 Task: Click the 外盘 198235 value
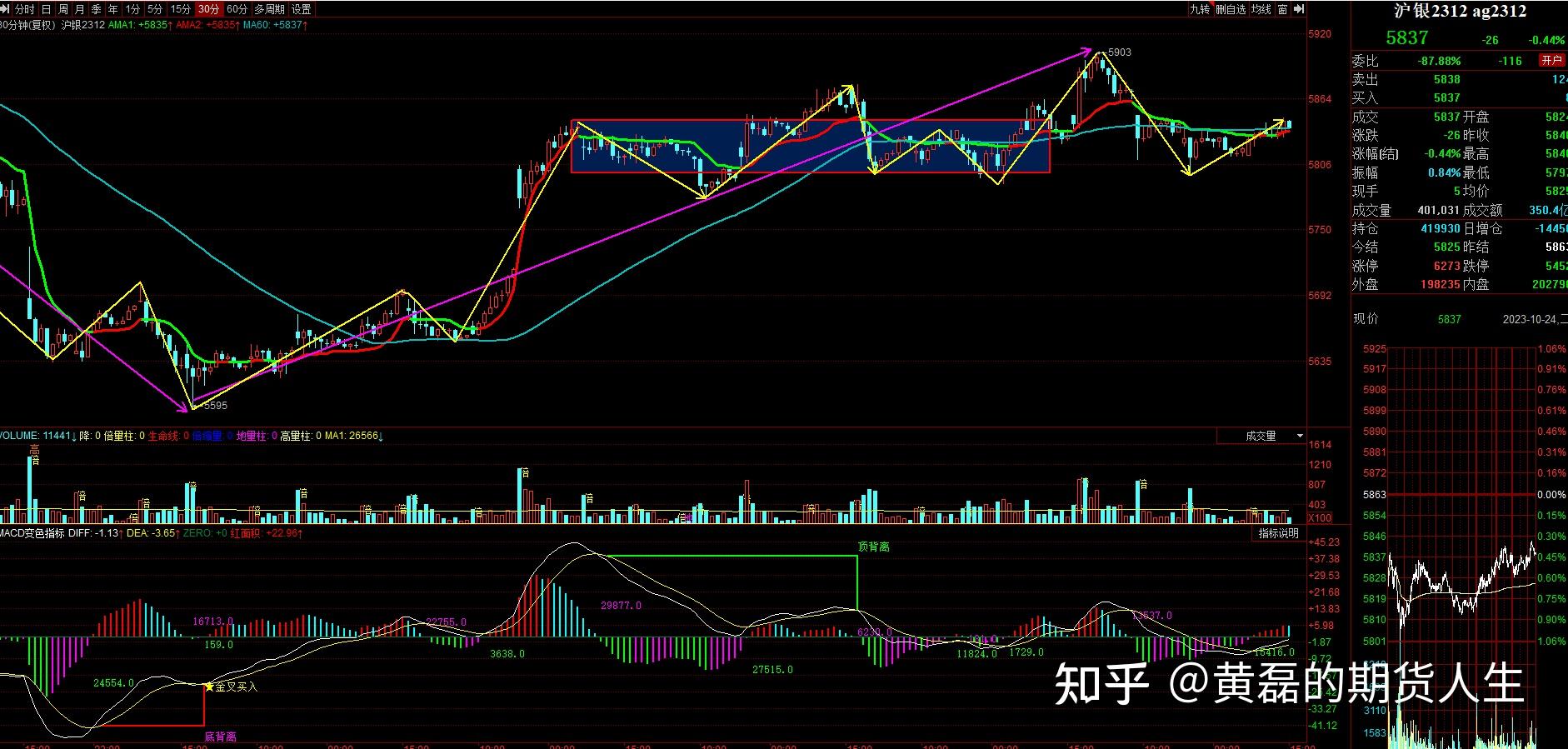click(1441, 284)
